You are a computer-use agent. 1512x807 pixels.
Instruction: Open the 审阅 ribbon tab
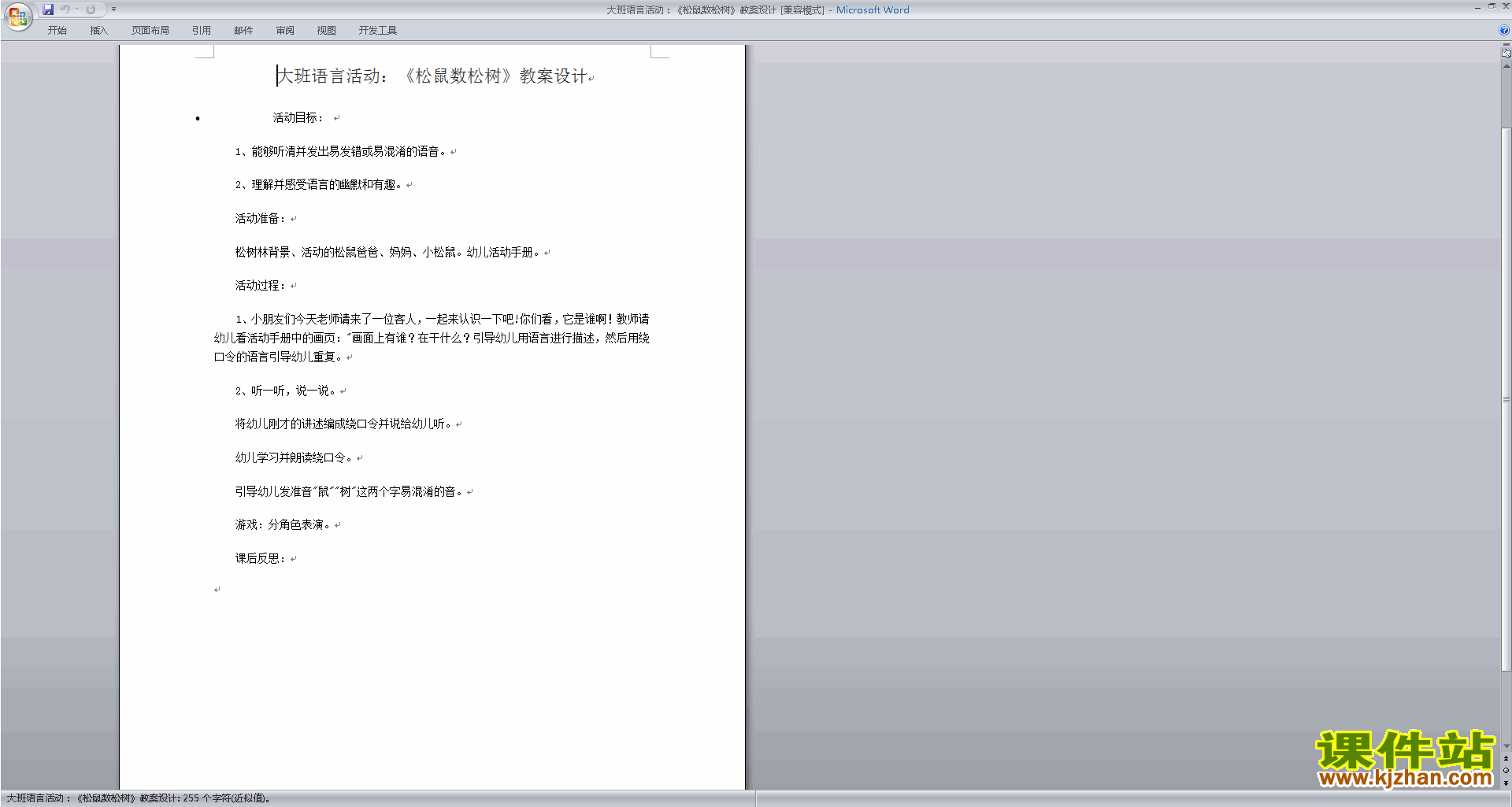(x=285, y=30)
